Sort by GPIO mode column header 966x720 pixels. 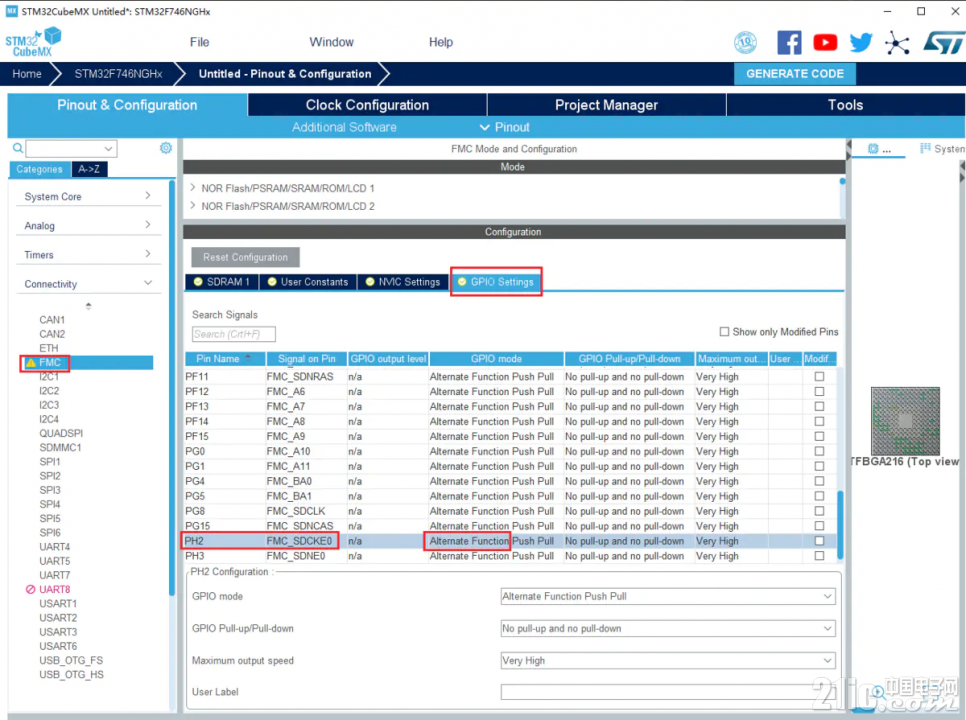pyautogui.click(x=497, y=358)
